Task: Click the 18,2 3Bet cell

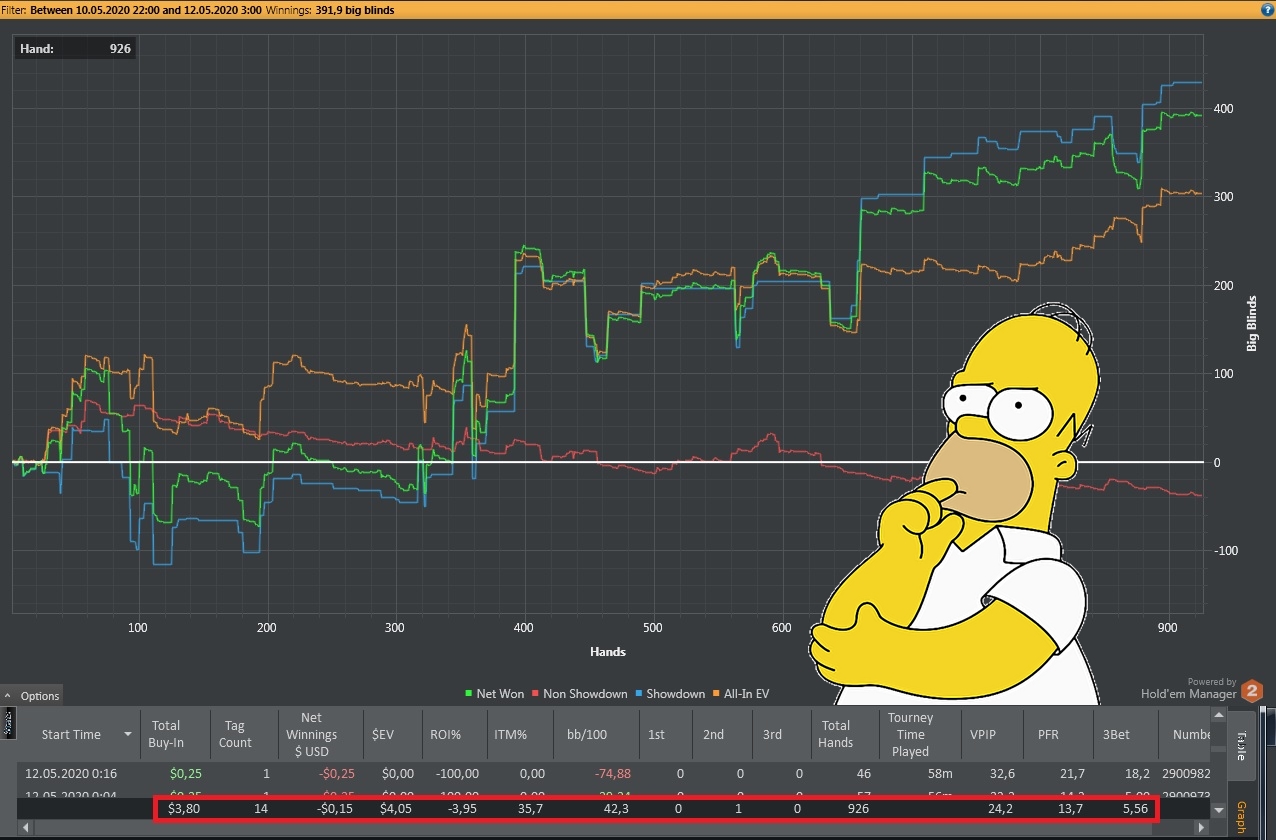Action: tap(1137, 773)
